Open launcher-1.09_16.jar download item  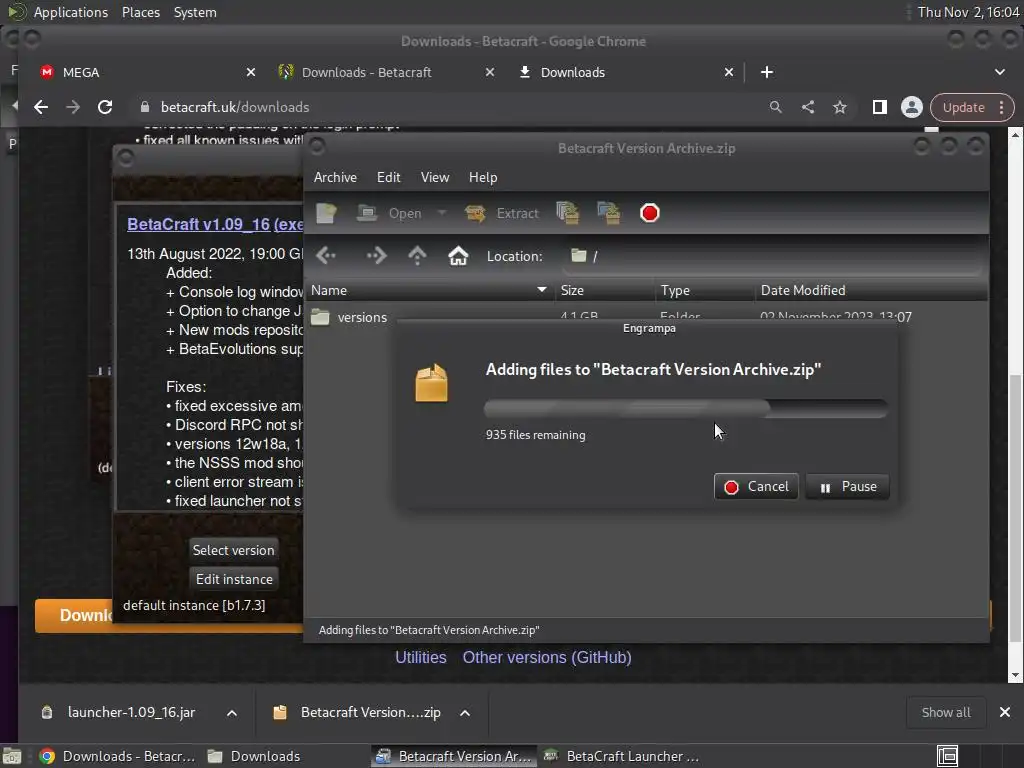120,712
